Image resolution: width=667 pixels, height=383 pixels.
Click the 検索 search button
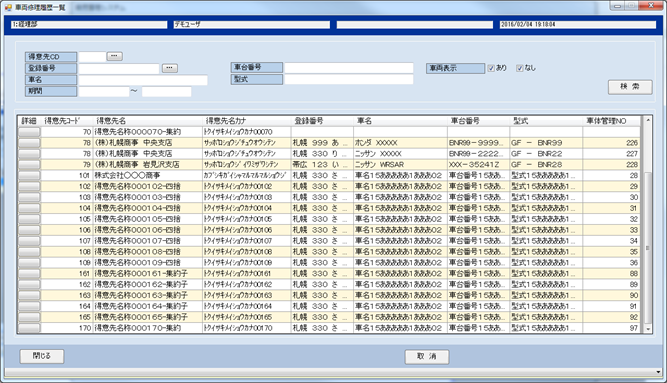pyautogui.click(x=630, y=87)
